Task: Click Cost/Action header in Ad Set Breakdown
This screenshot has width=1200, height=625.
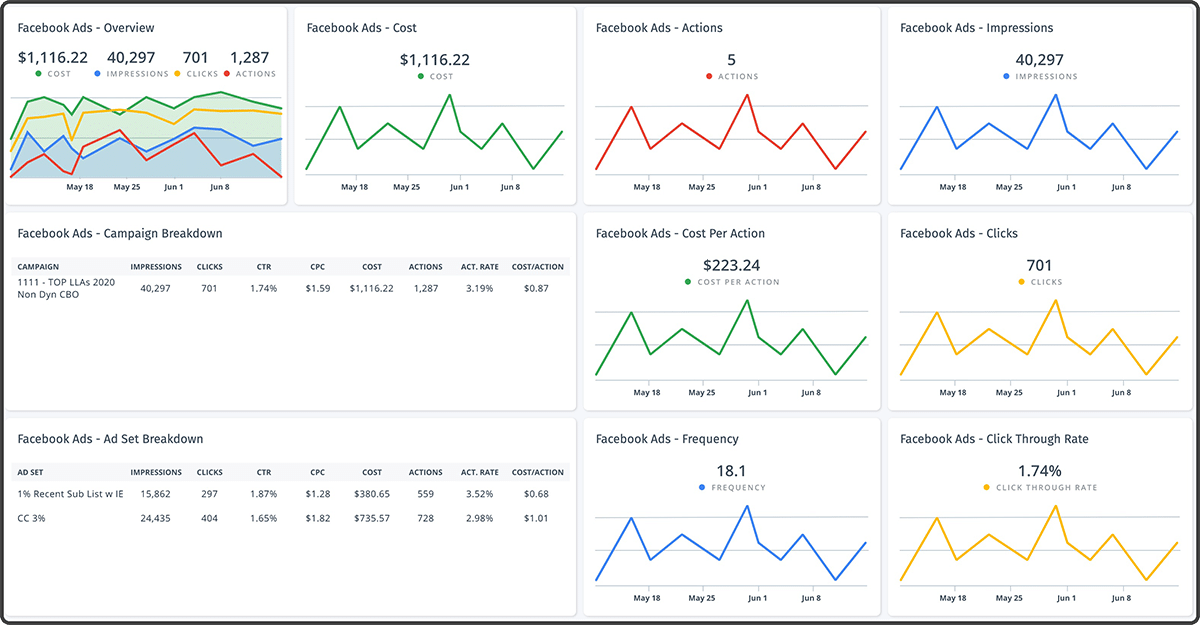Action: tap(537, 472)
